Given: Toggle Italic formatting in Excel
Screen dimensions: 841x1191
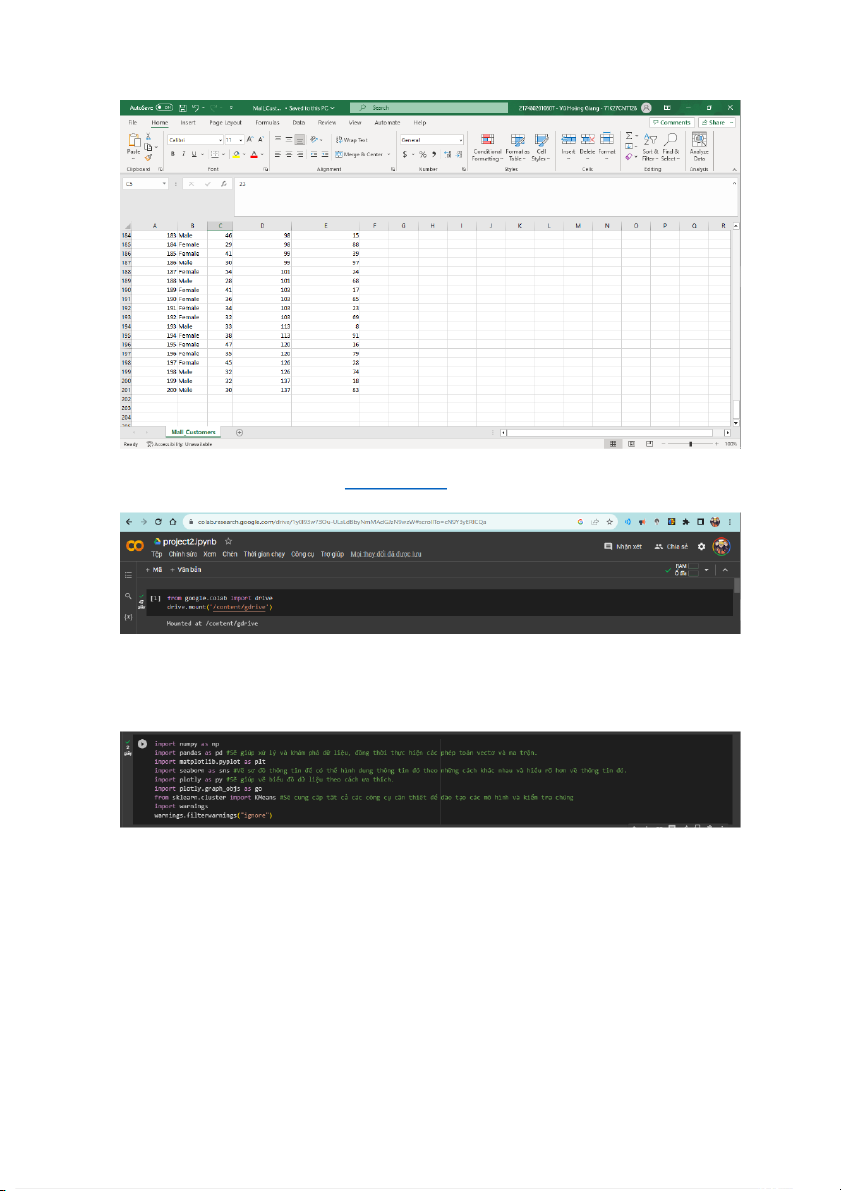Looking at the screenshot, I should point(183,154).
